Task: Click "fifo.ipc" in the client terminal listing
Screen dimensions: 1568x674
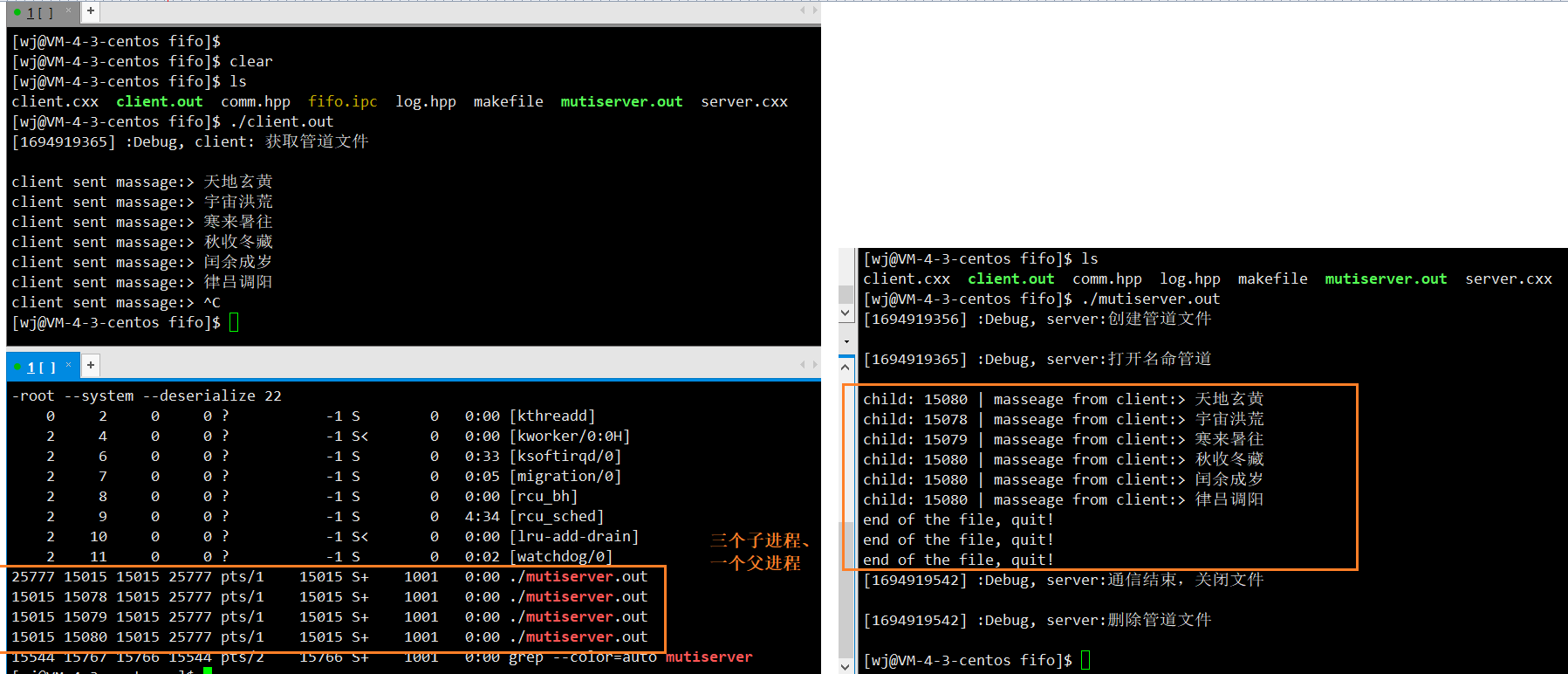Action: coord(343,101)
